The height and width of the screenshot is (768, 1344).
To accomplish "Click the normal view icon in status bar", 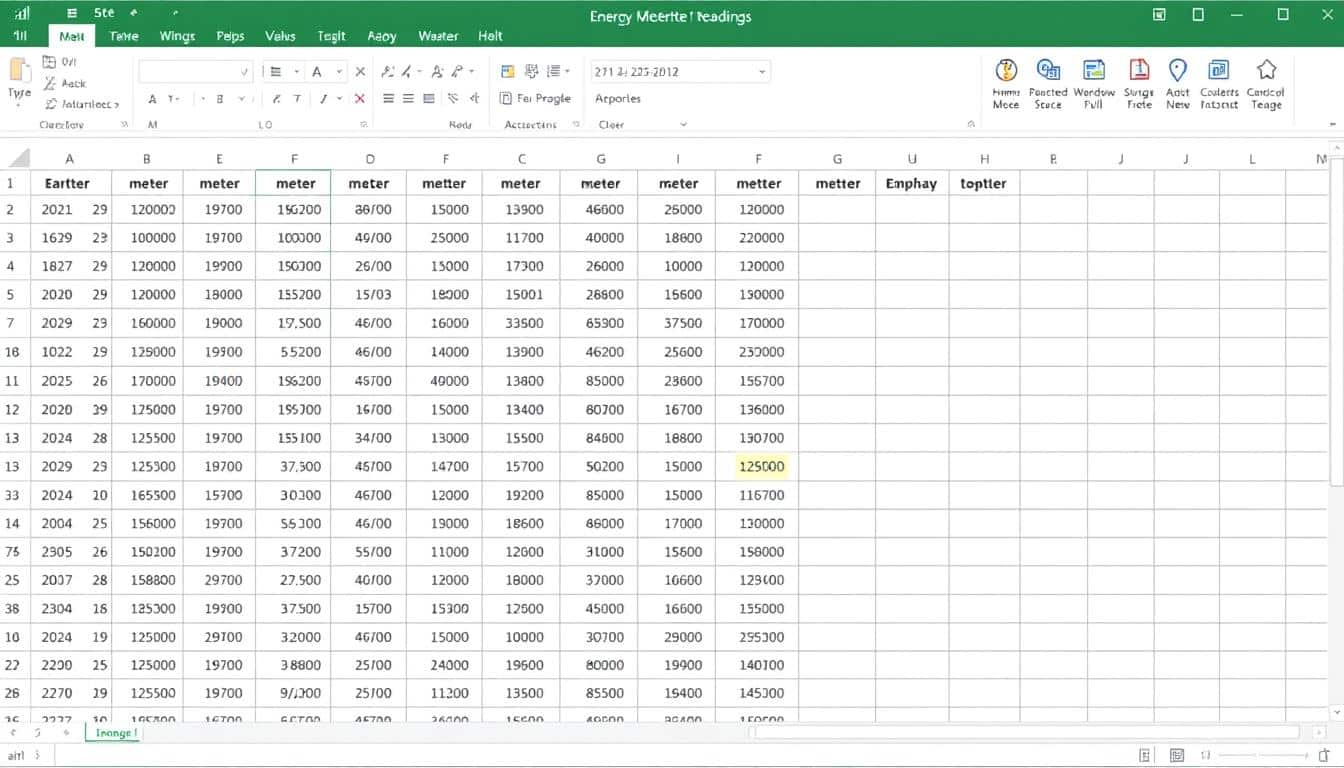I will (x=1146, y=756).
